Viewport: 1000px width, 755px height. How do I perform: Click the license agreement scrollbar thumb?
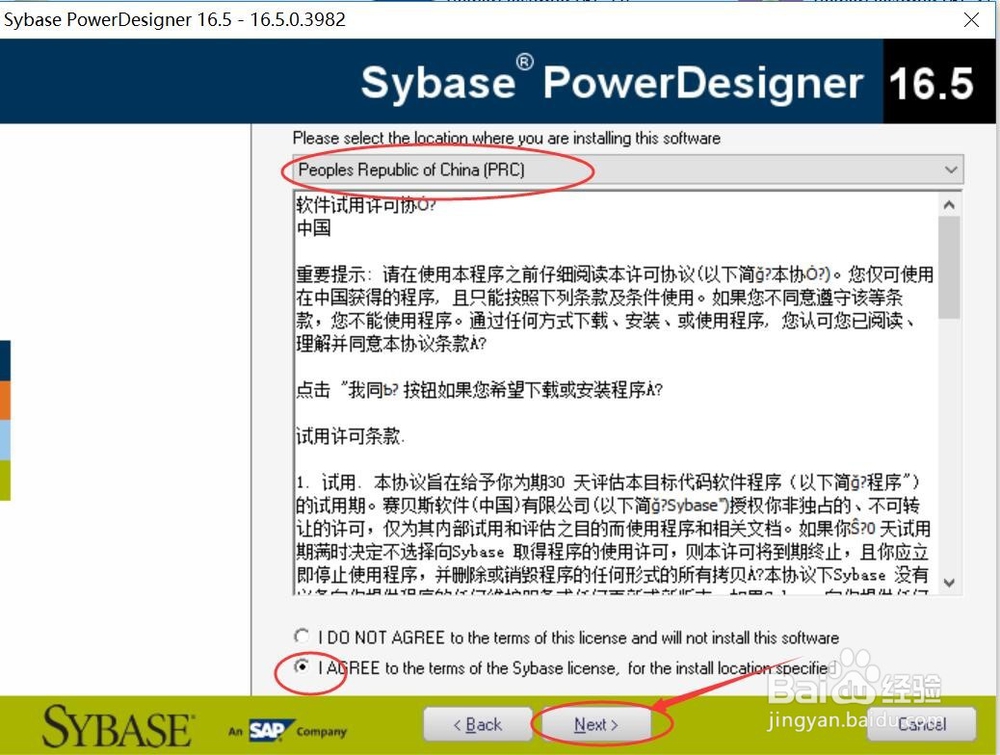click(949, 267)
